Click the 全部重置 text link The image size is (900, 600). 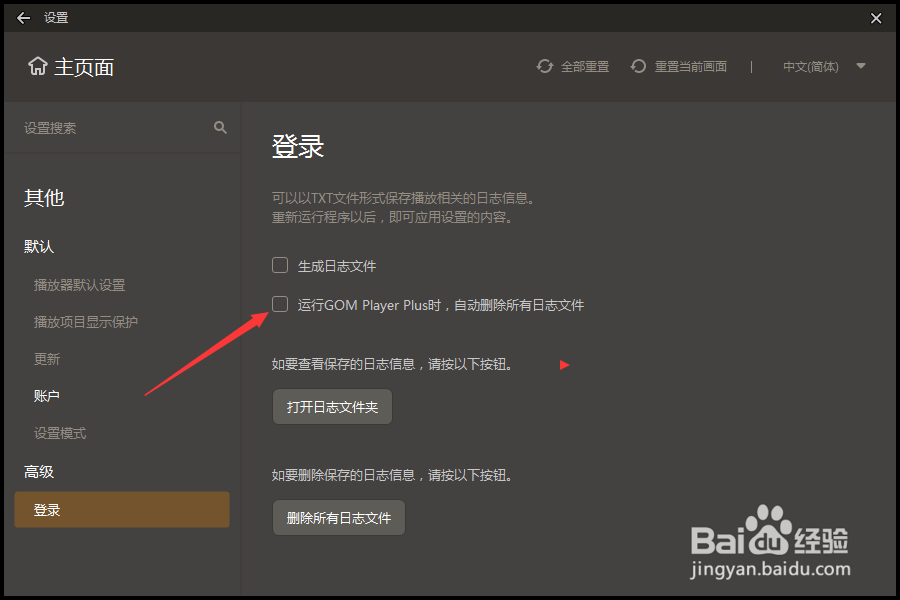[584, 67]
